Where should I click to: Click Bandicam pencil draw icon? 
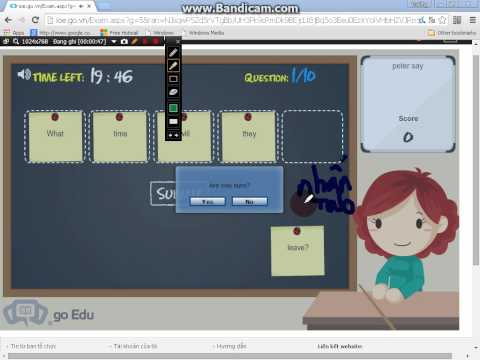pos(134,41)
